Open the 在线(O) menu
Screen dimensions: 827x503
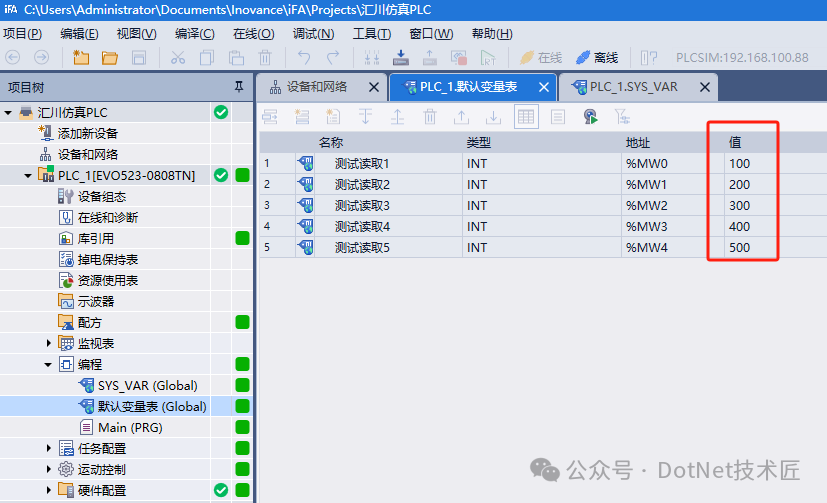[254, 34]
